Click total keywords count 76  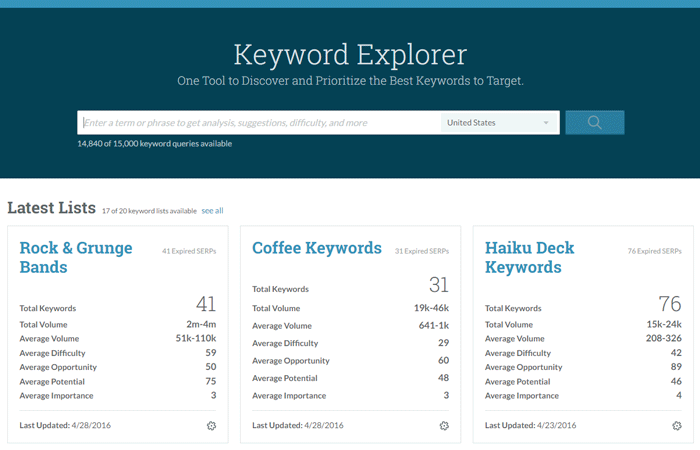click(x=669, y=305)
